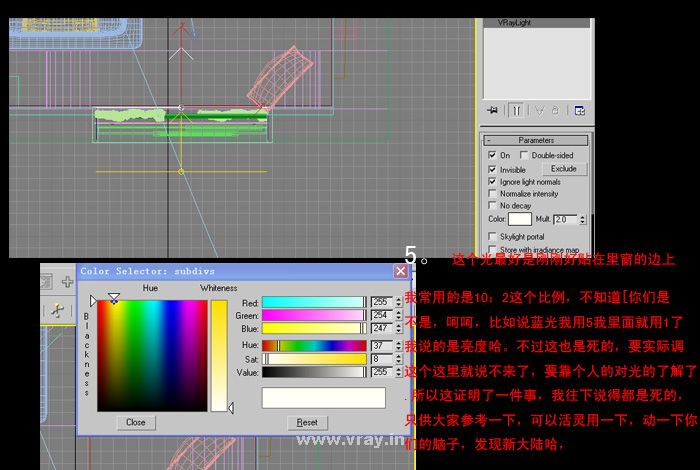700x470 pixels.
Task: Click the Mult value field
Action: [566, 219]
